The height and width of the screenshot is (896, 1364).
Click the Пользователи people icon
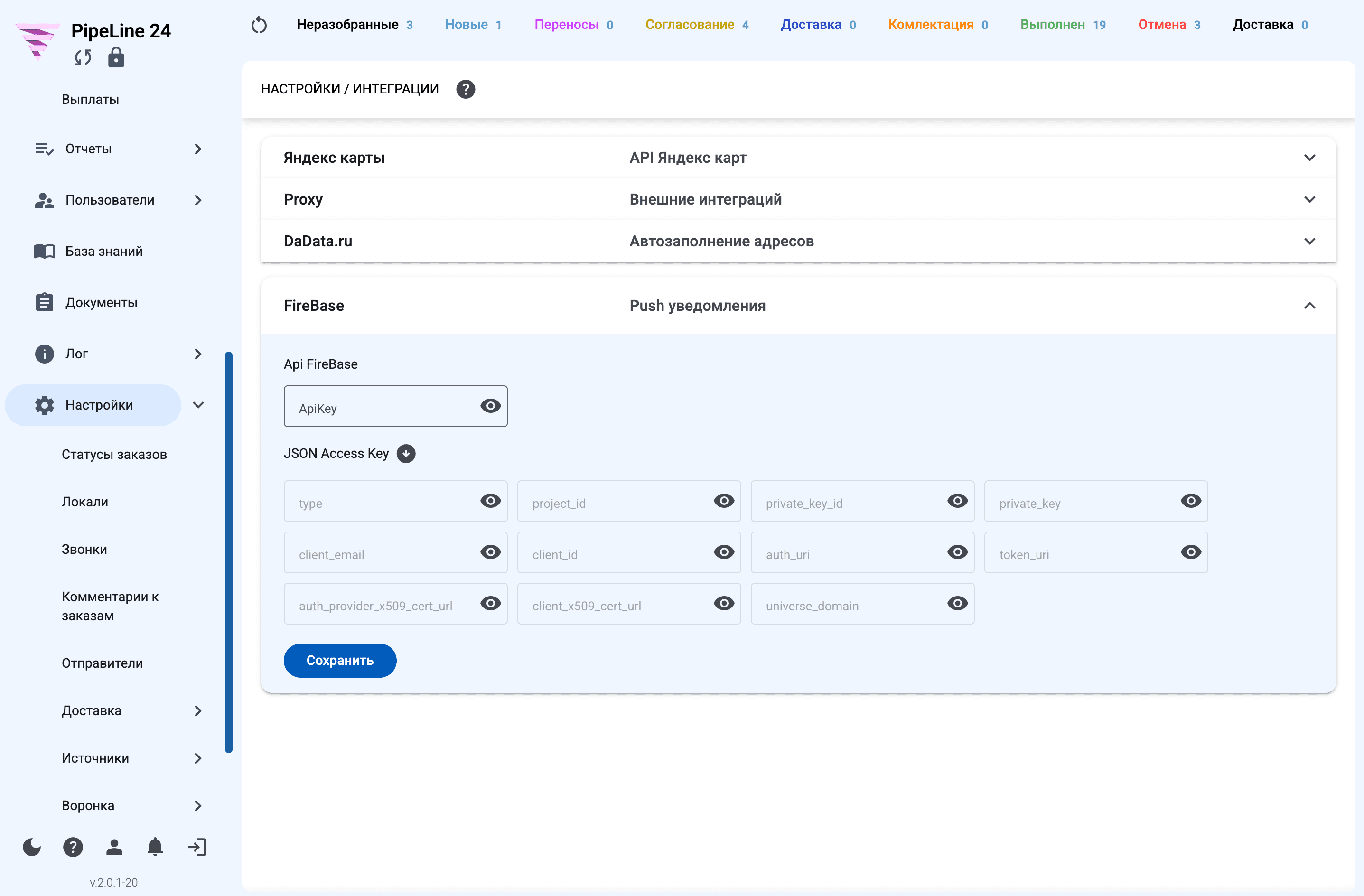(x=44, y=200)
